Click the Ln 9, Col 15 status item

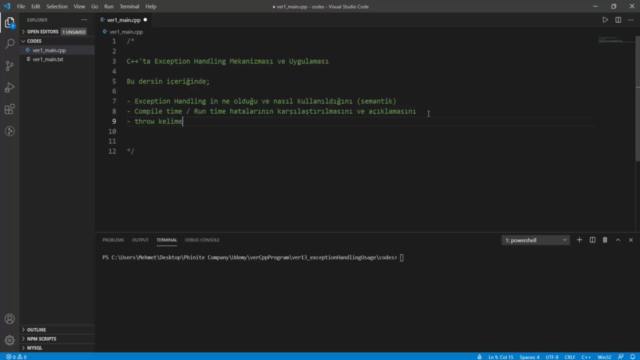[x=501, y=357]
